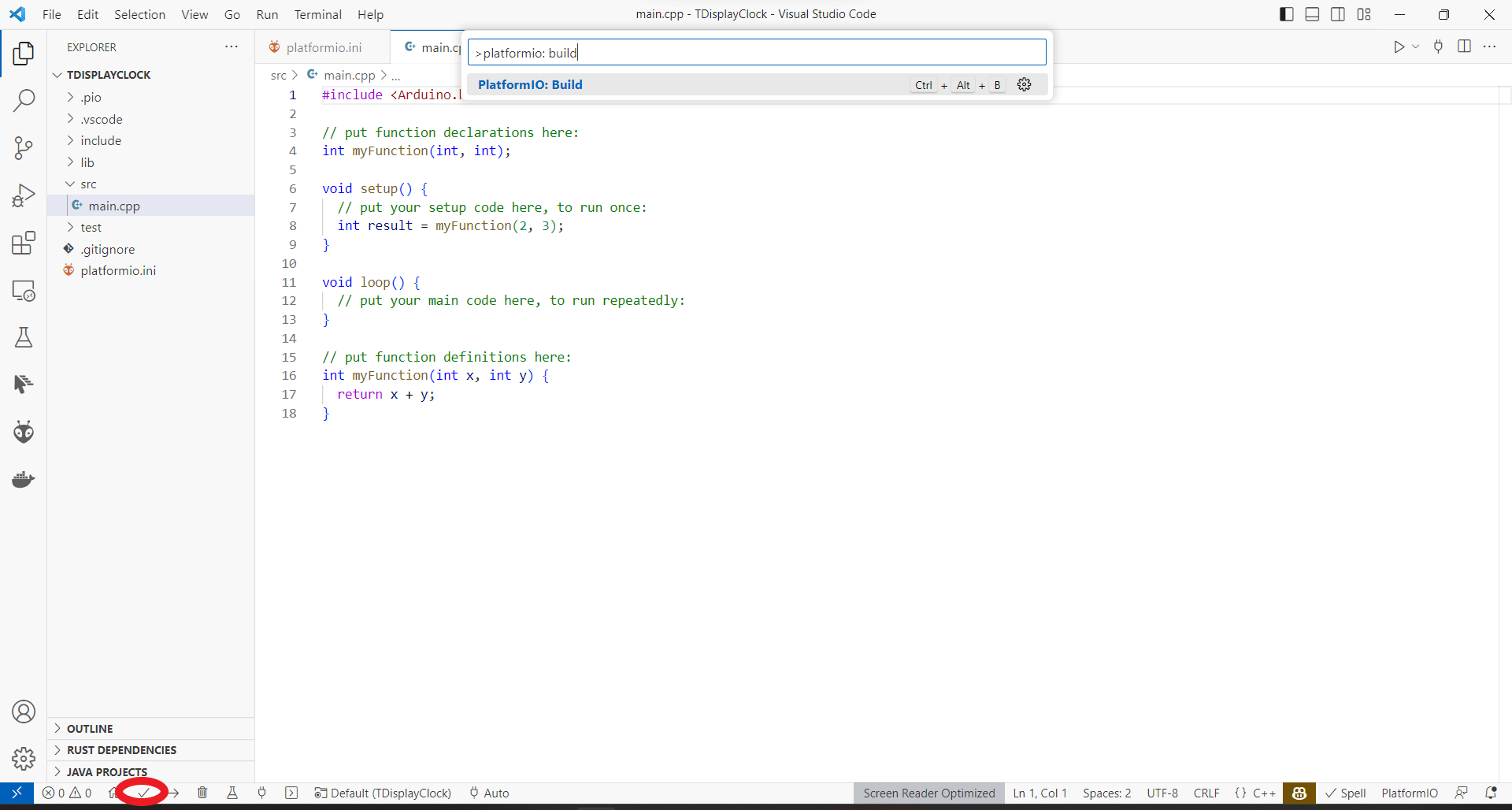The width and height of the screenshot is (1512, 810).
Task: Open the Source Control sidebar view
Action: click(x=24, y=148)
